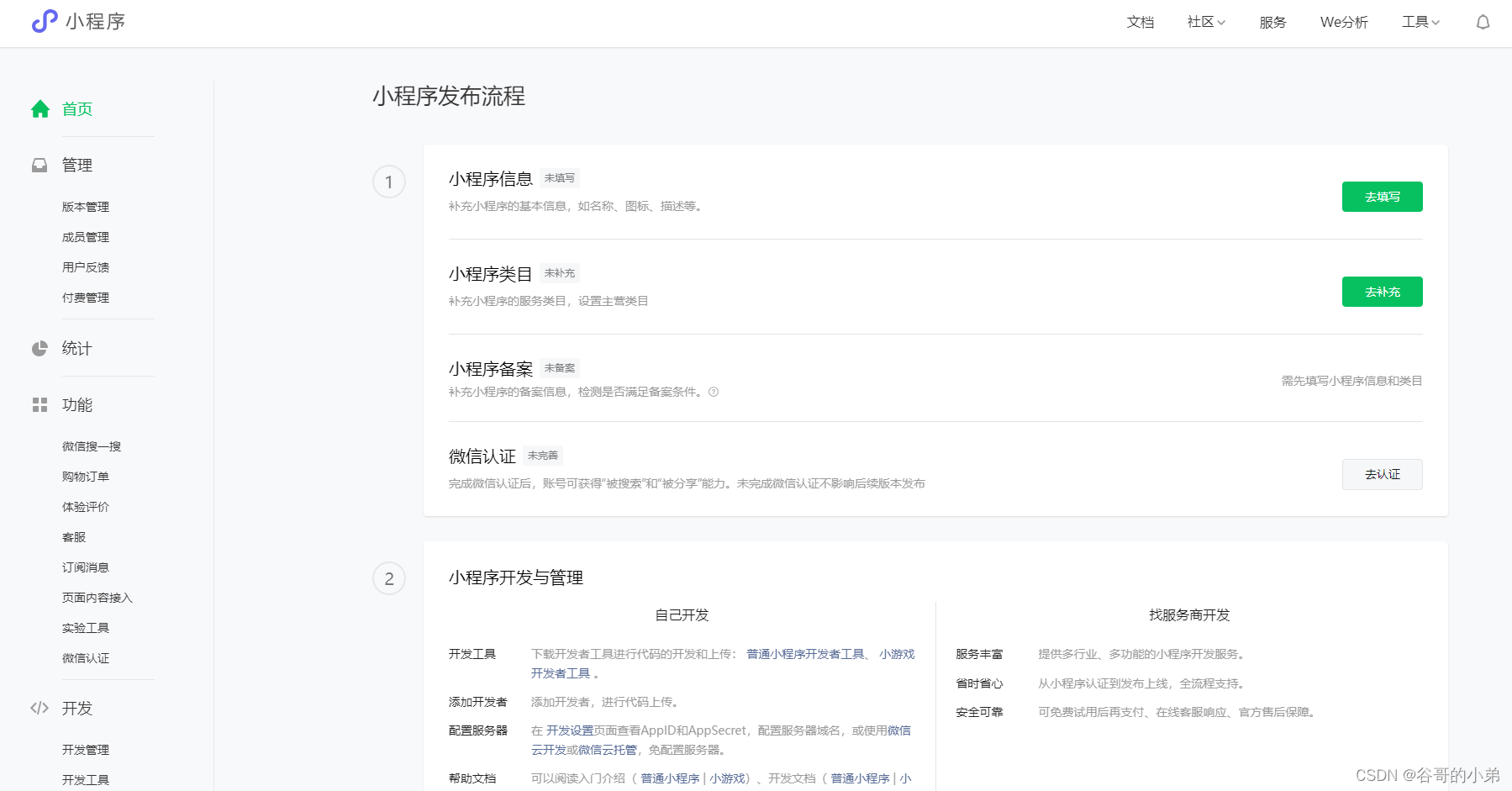The image size is (1512, 791).
Task: Click the green 去补充 button
Action: [x=1382, y=292]
